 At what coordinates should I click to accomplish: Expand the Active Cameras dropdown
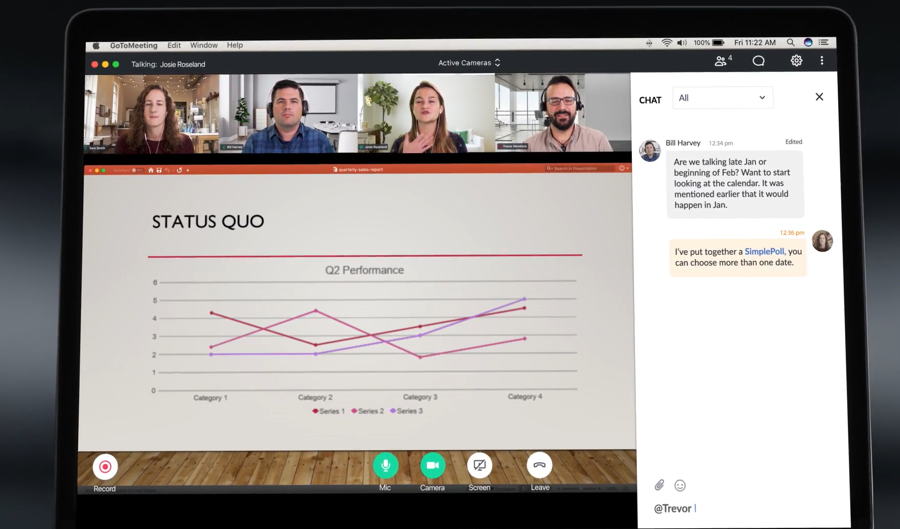[469, 63]
